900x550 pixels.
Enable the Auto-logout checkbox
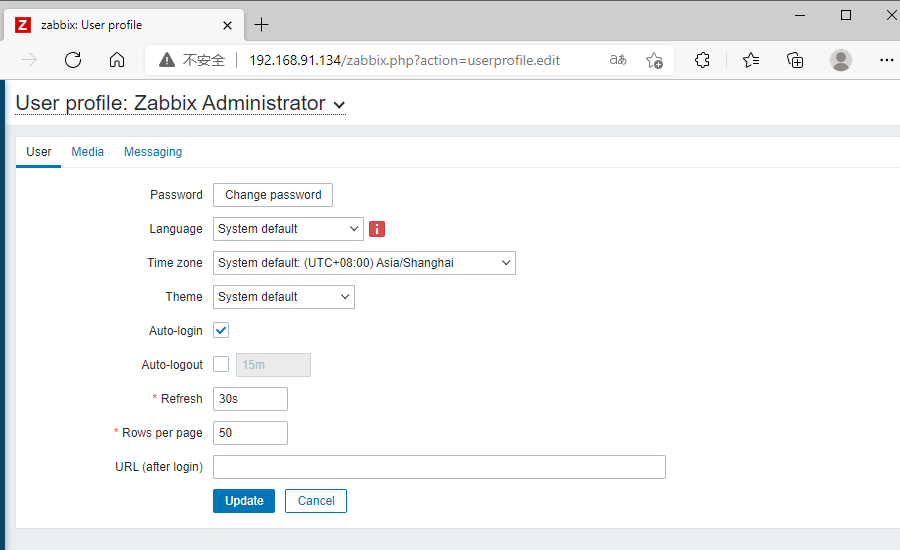point(221,364)
